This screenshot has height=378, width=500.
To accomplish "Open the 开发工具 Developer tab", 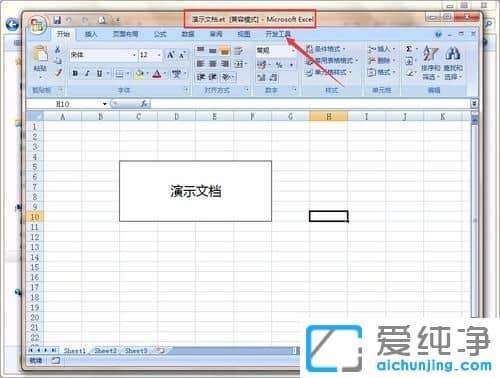I will click(x=278, y=34).
